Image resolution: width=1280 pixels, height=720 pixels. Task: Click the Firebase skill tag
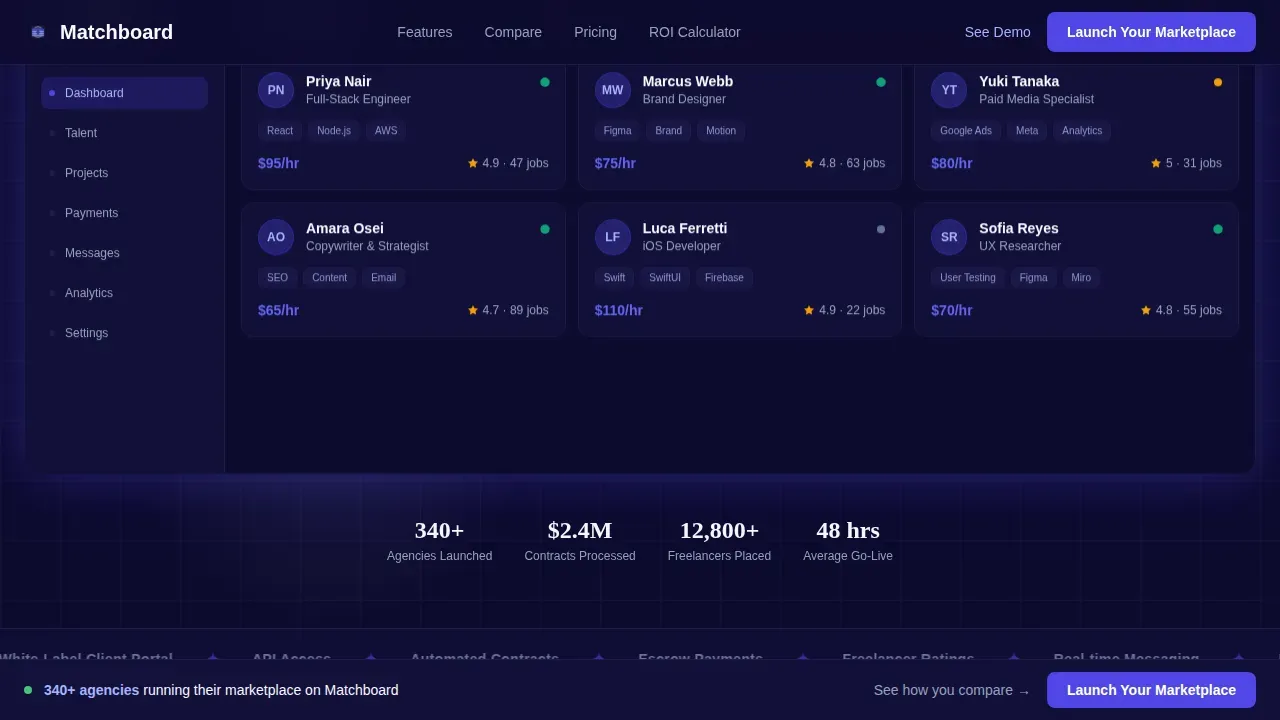(724, 278)
